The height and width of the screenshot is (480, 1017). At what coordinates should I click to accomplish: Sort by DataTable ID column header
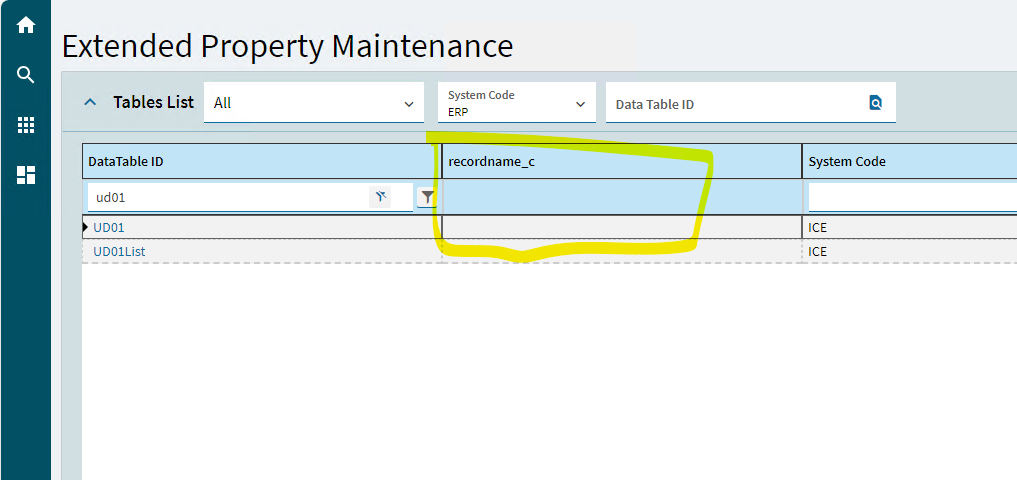pyautogui.click(x=262, y=162)
